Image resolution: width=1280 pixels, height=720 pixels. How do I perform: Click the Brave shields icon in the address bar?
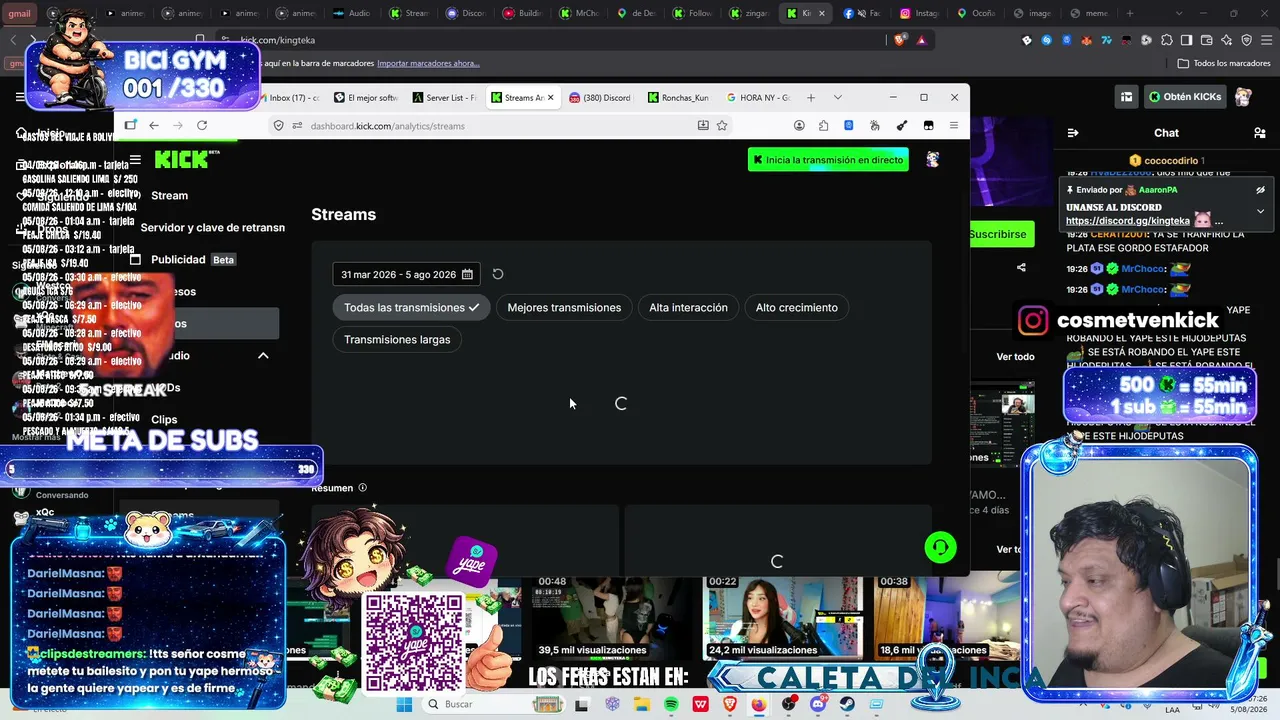pyautogui.click(x=902, y=40)
